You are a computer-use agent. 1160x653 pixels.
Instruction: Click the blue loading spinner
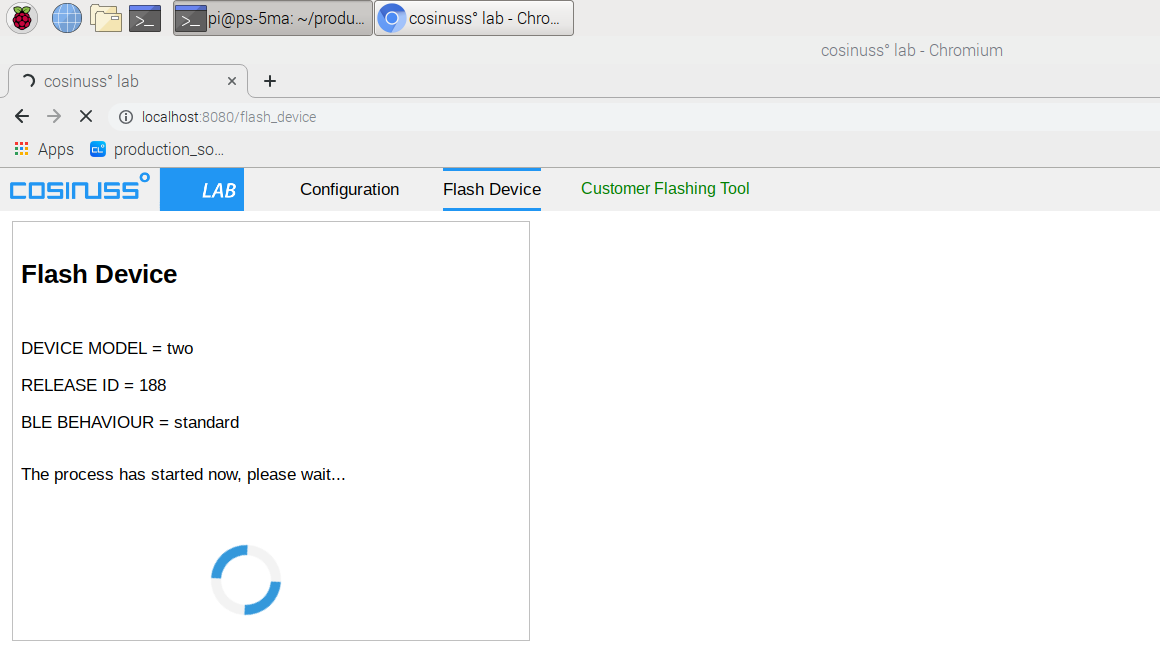(246, 580)
